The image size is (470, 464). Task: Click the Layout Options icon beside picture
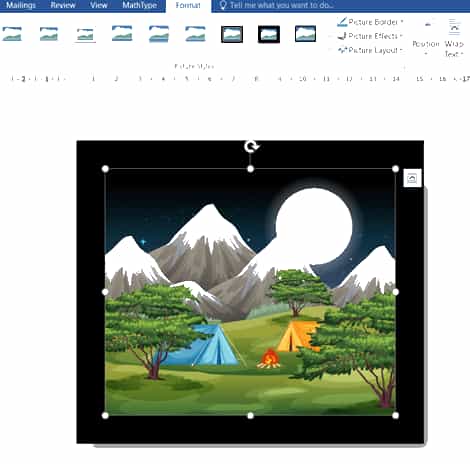click(x=412, y=178)
